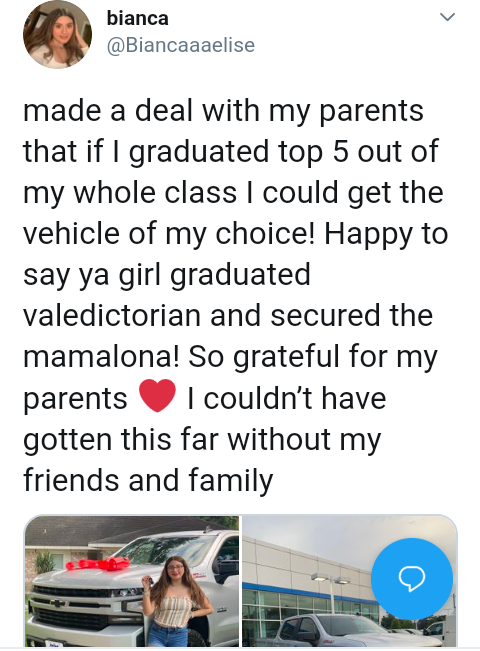Tap the blue reply bubble button
The height and width of the screenshot is (651, 480).
tap(411, 579)
